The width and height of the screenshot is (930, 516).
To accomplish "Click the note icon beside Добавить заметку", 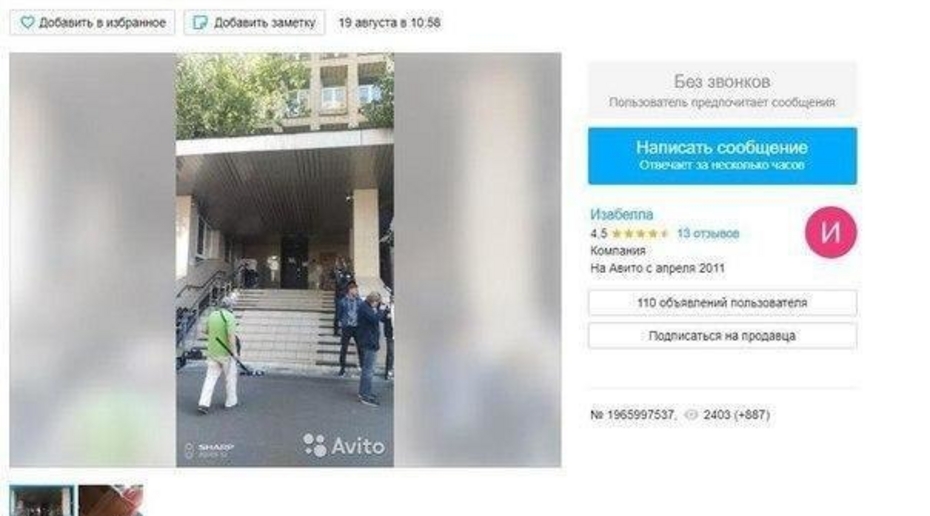I will click(200, 23).
